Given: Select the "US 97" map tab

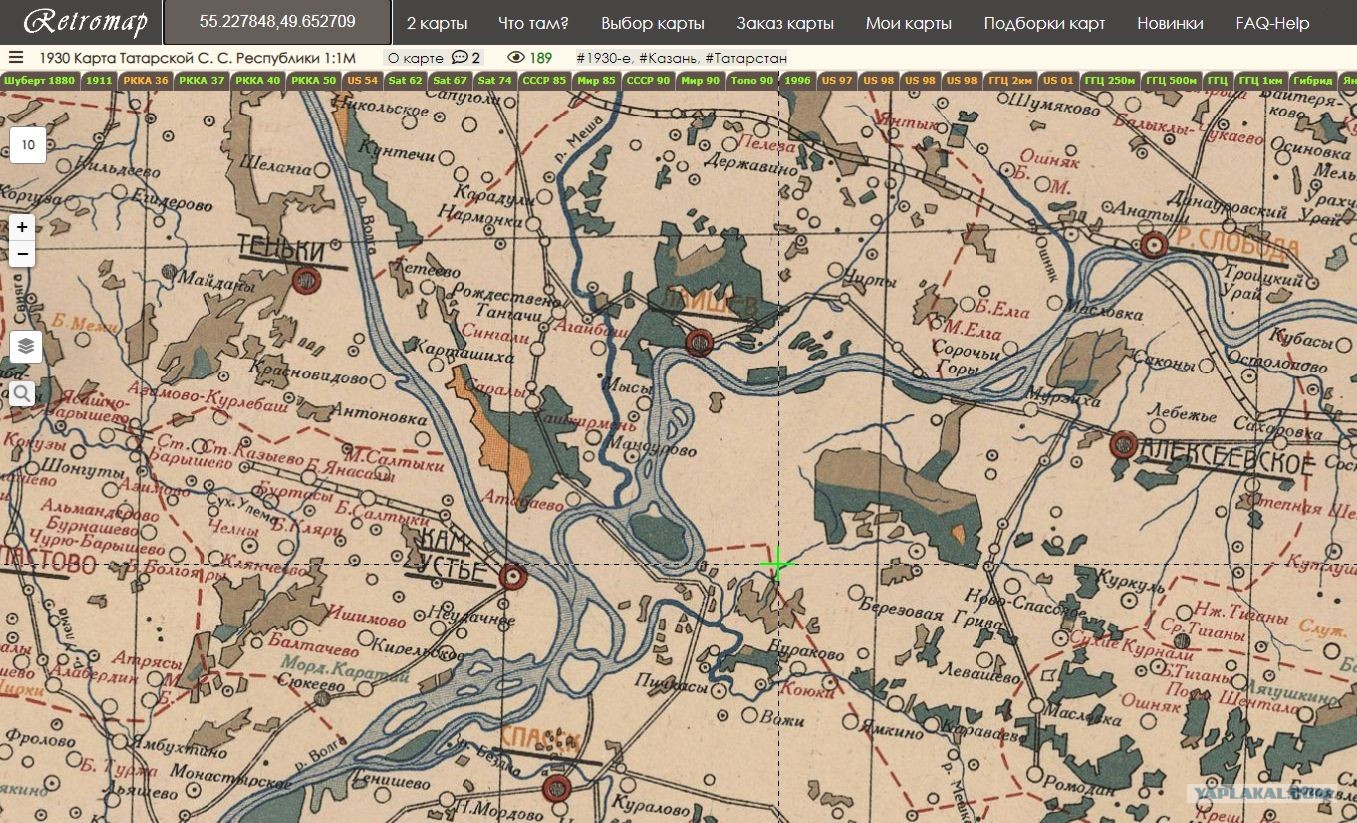Looking at the screenshot, I should click(837, 80).
